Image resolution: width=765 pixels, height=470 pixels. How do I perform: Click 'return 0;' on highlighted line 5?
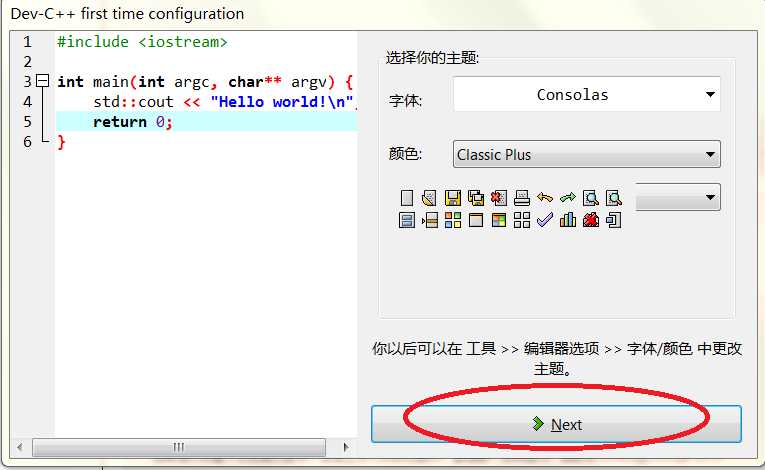[133, 122]
